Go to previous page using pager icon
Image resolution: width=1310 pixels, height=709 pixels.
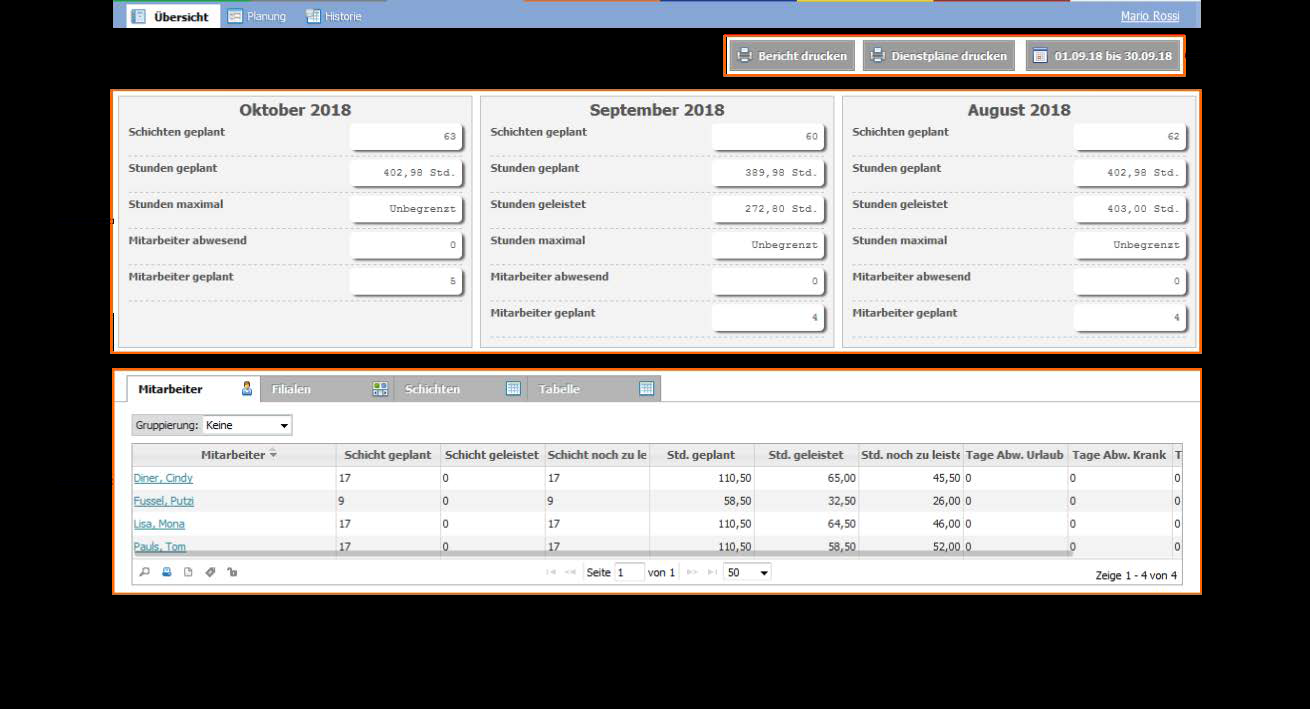pyautogui.click(x=570, y=572)
